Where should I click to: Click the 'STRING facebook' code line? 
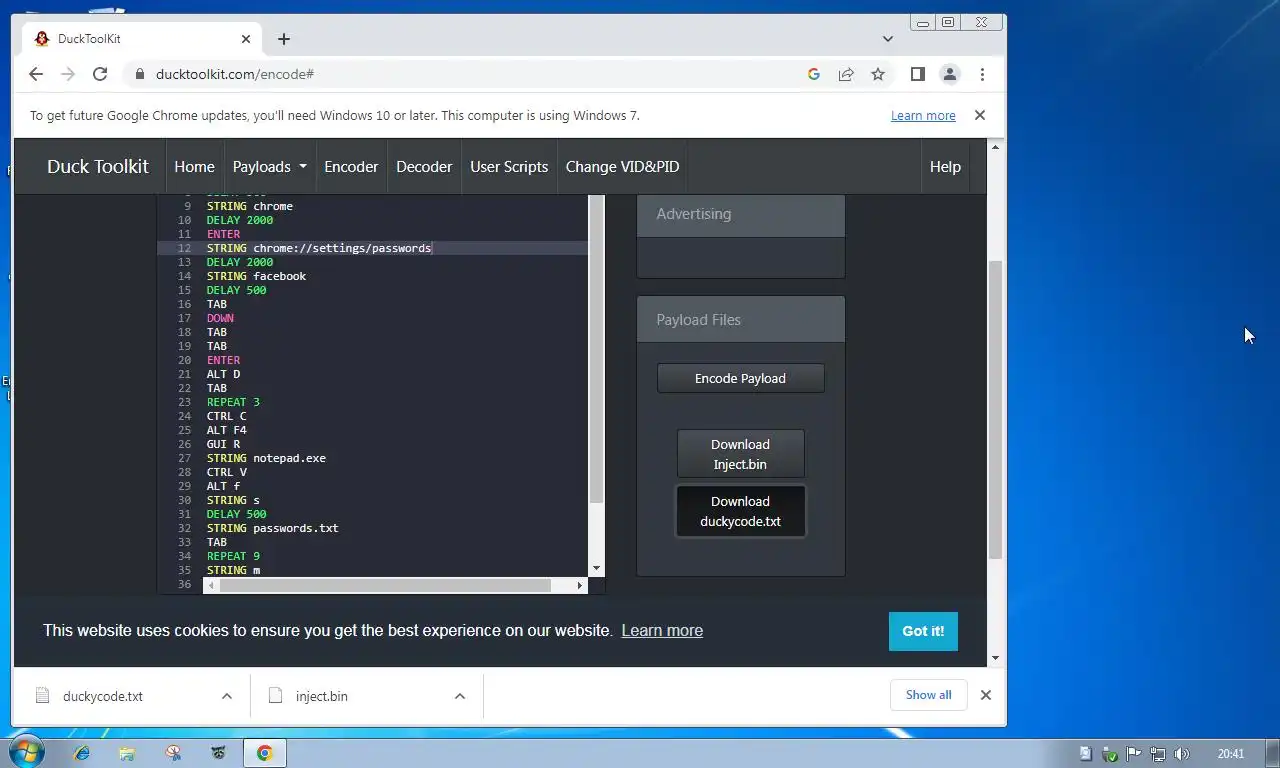tap(256, 276)
